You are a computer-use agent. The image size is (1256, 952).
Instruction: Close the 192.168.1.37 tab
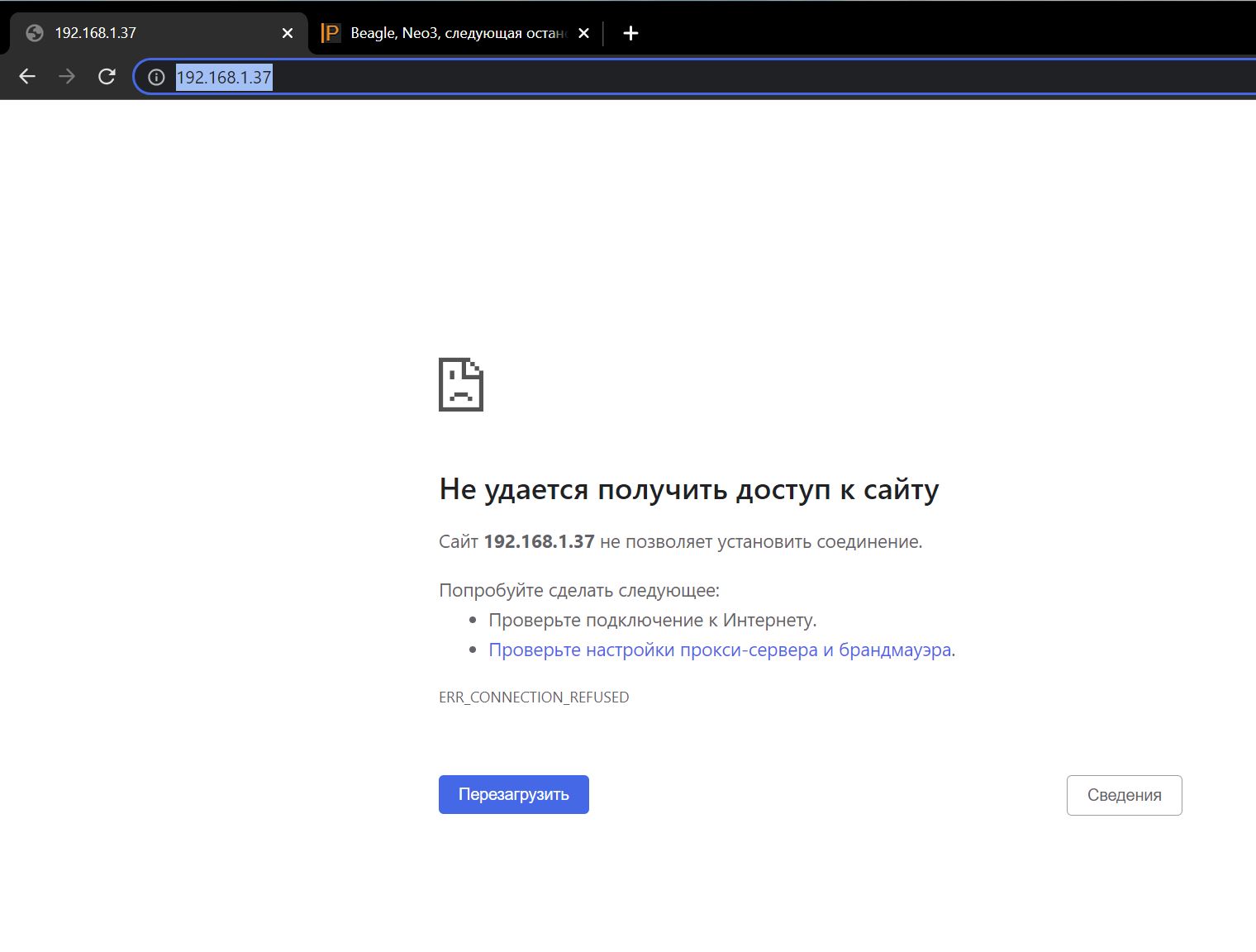click(288, 33)
